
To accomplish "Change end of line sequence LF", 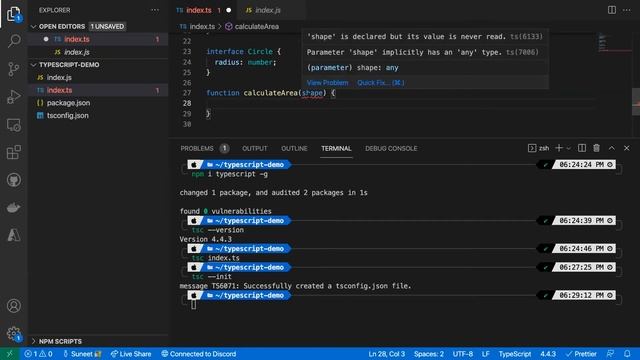I will click(485, 354).
